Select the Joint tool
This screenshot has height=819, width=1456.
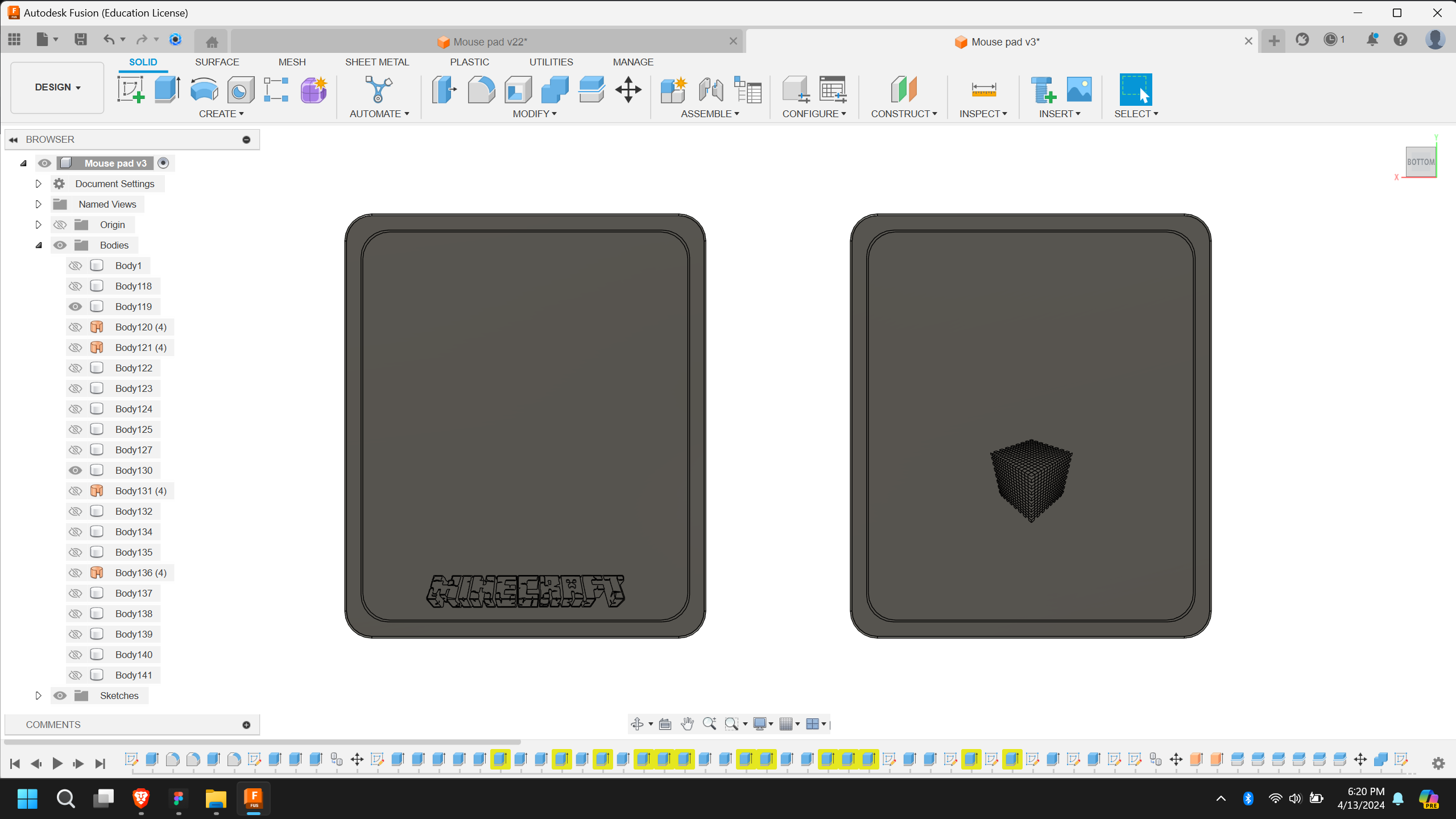click(x=711, y=90)
